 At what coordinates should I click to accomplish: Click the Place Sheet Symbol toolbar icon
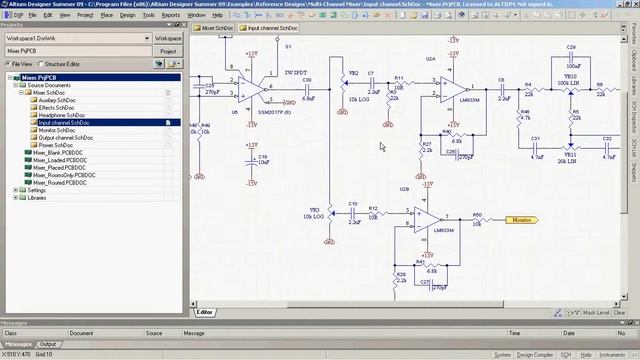(x=322, y=15)
